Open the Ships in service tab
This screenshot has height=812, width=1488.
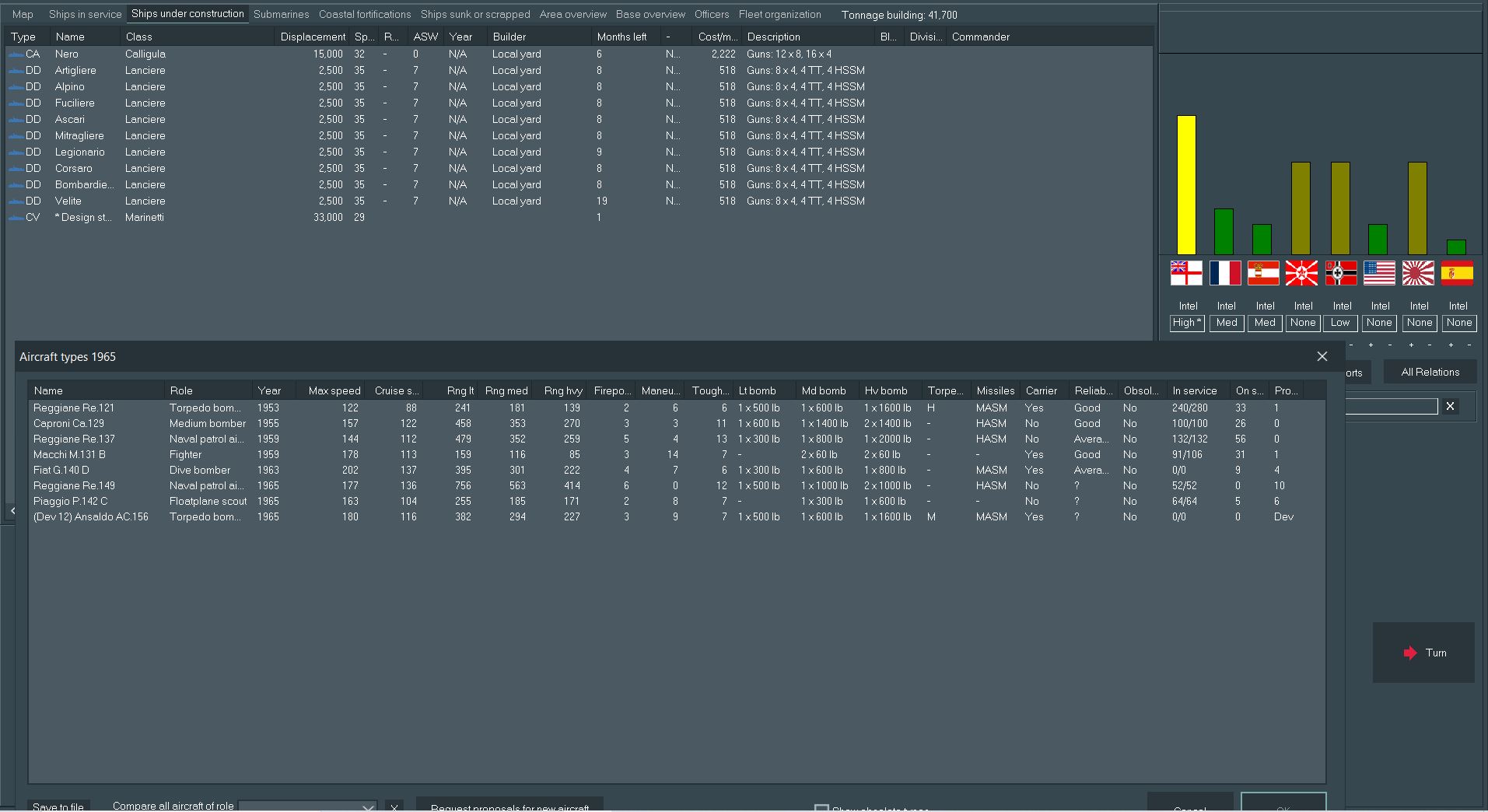[x=85, y=14]
